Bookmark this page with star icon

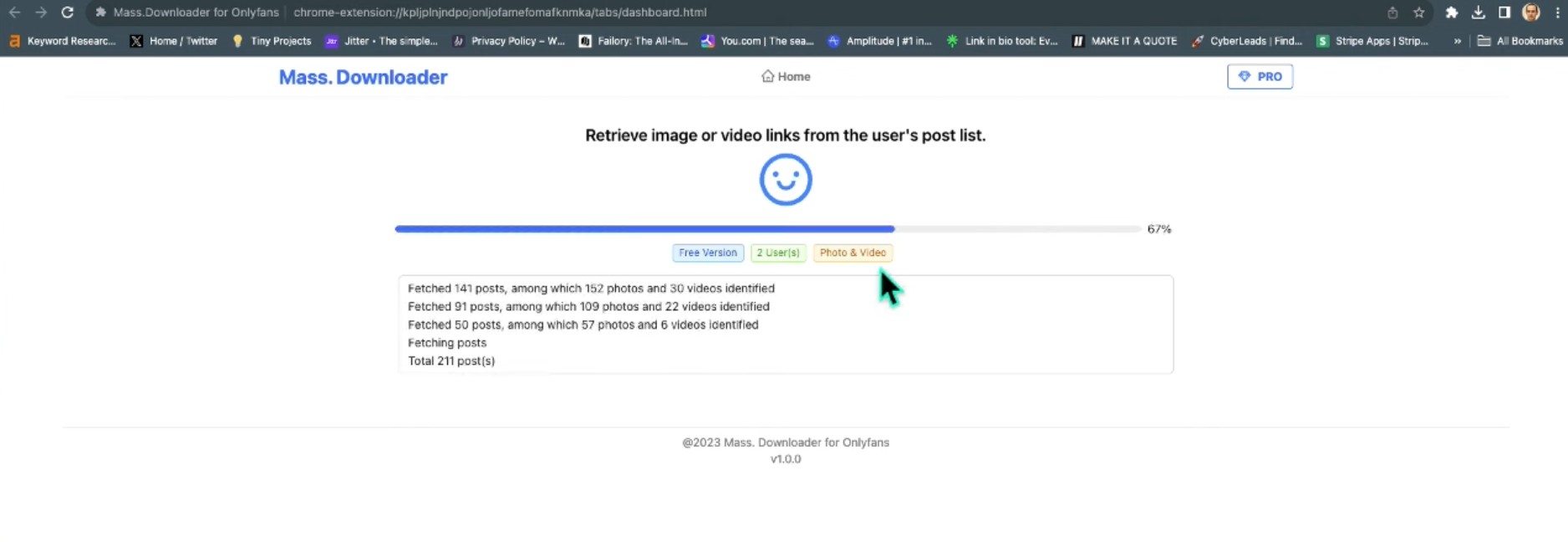coord(1418,13)
